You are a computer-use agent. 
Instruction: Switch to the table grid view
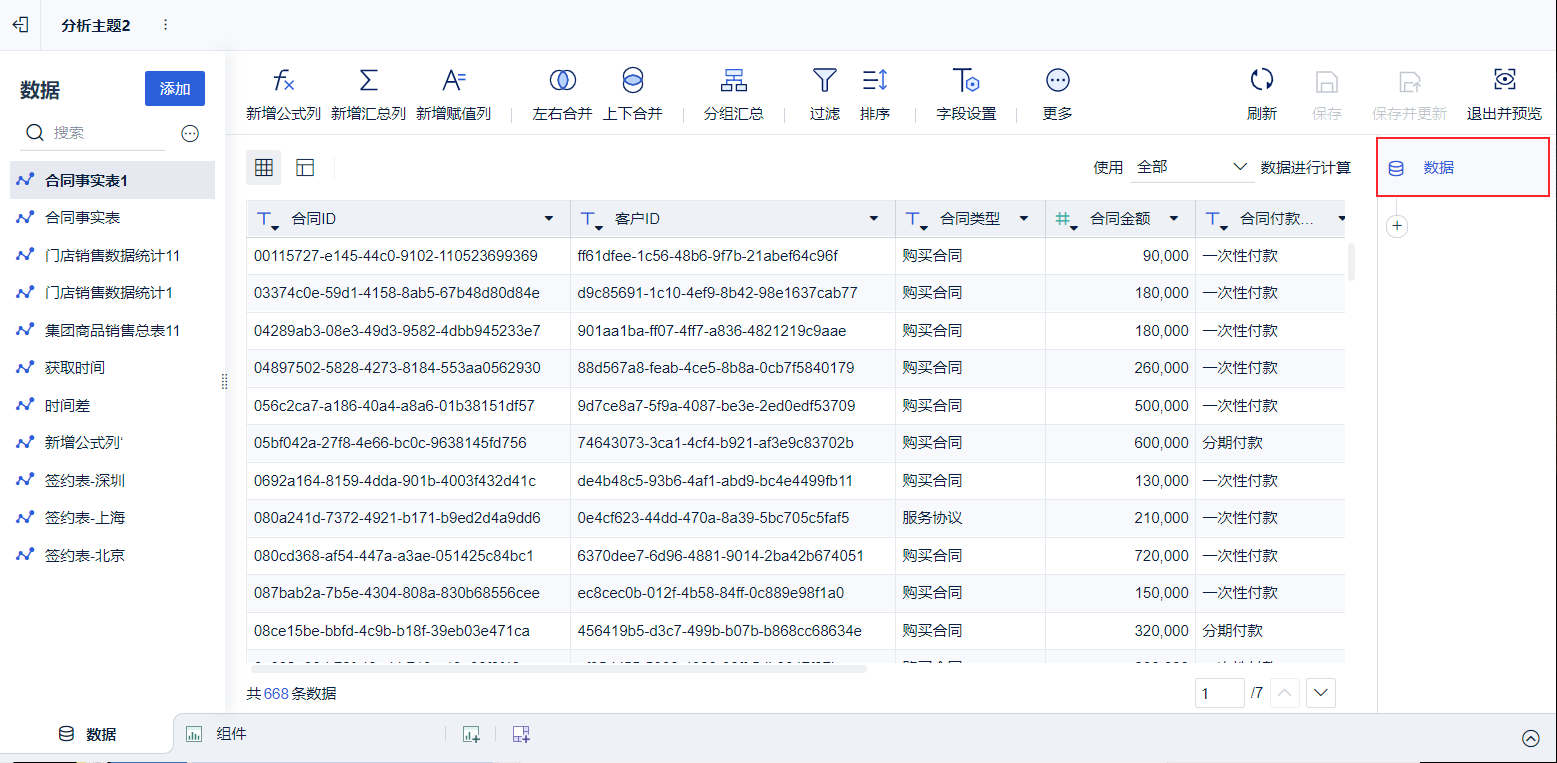(264, 168)
